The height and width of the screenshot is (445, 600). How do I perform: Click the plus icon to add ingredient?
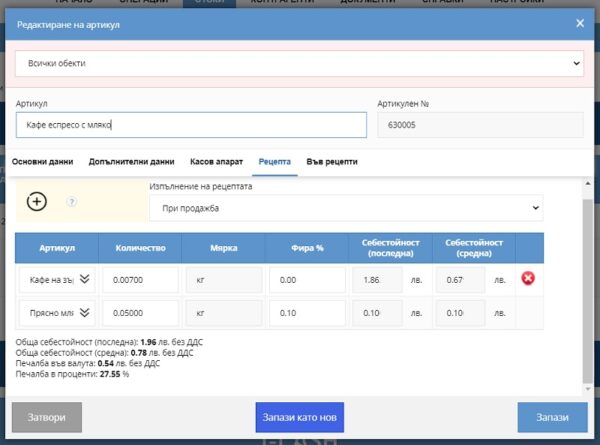(36, 202)
